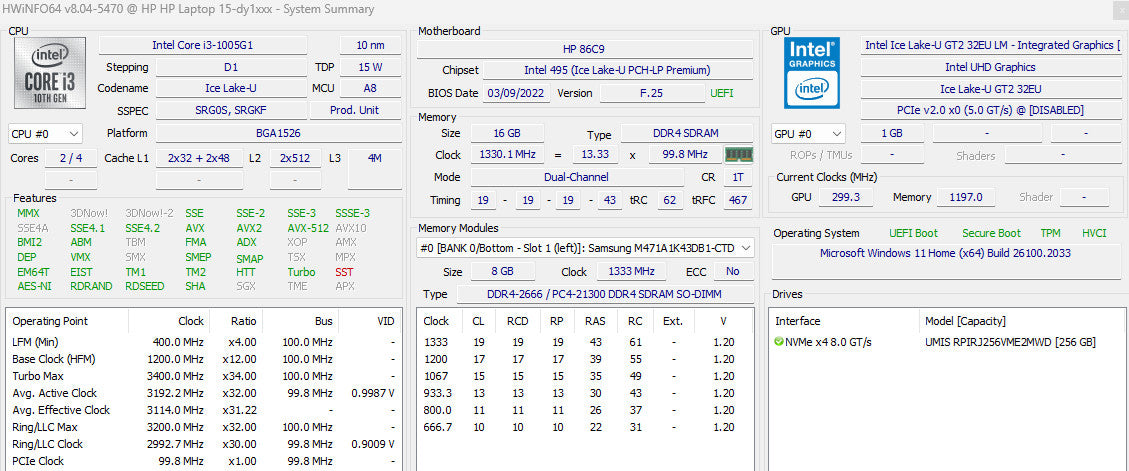Viewport: 1129px width, 471px height.
Task: Click the HVCI label
Action: 1094,233
